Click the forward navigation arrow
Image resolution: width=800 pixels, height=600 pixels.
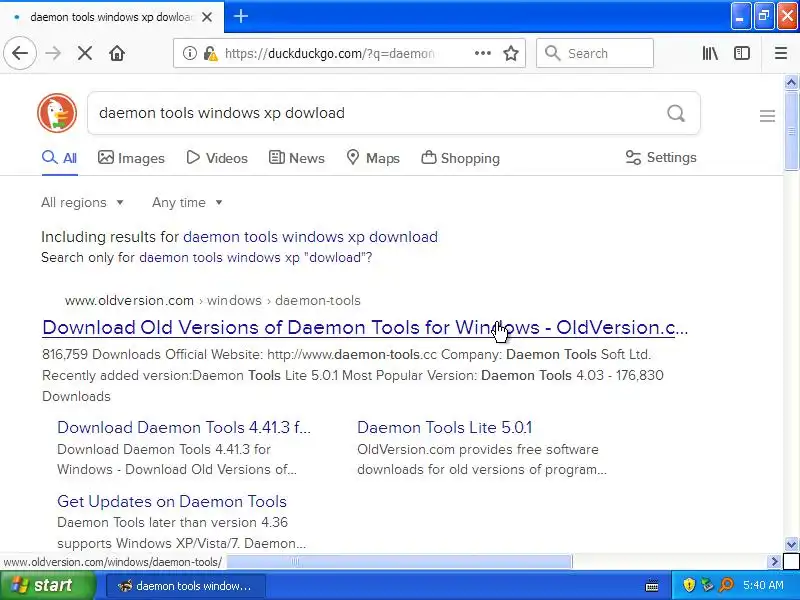coord(53,53)
